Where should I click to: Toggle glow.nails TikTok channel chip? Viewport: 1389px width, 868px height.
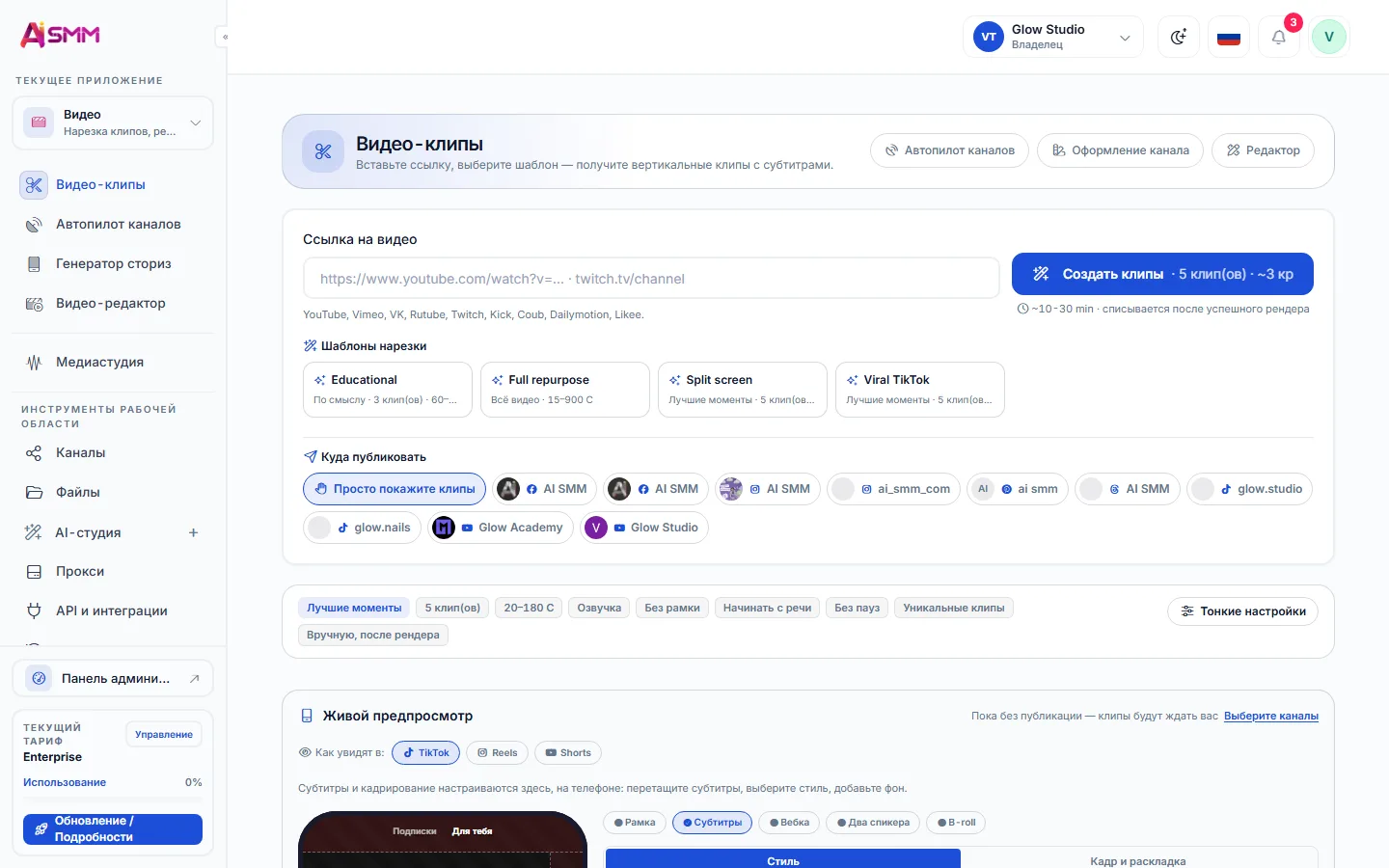[x=362, y=528]
